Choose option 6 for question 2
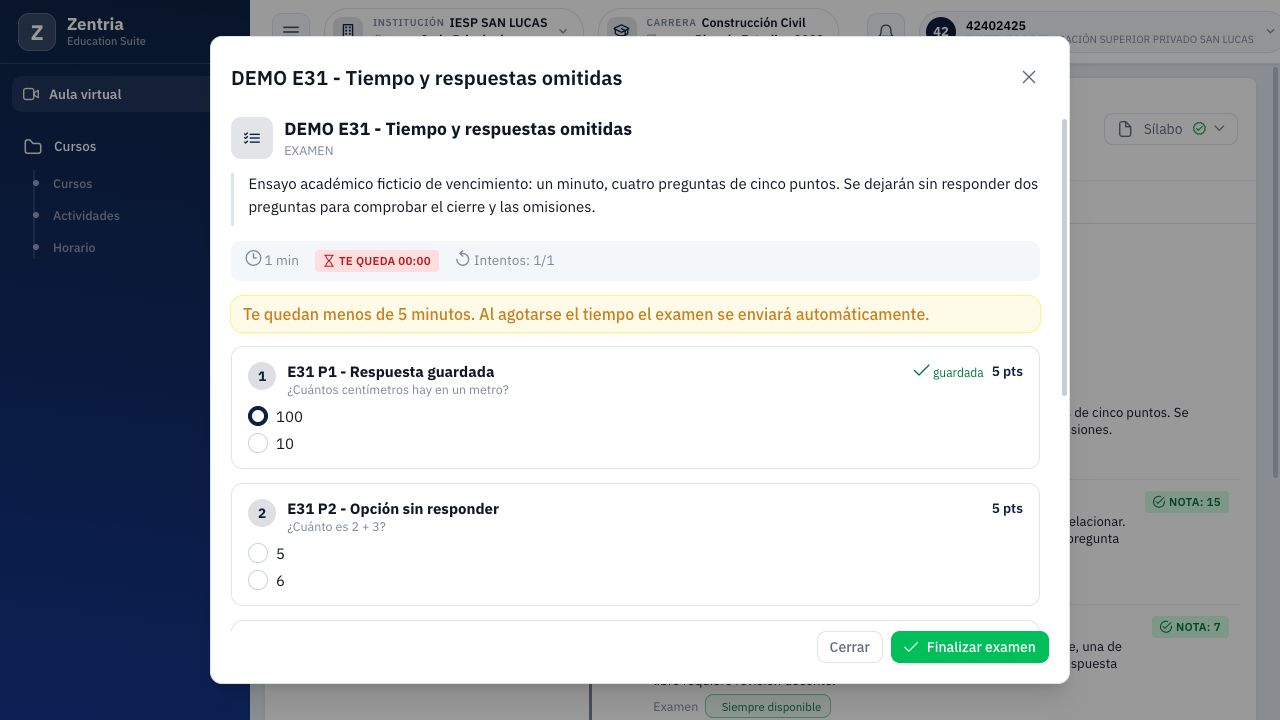 tap(258, 580)
